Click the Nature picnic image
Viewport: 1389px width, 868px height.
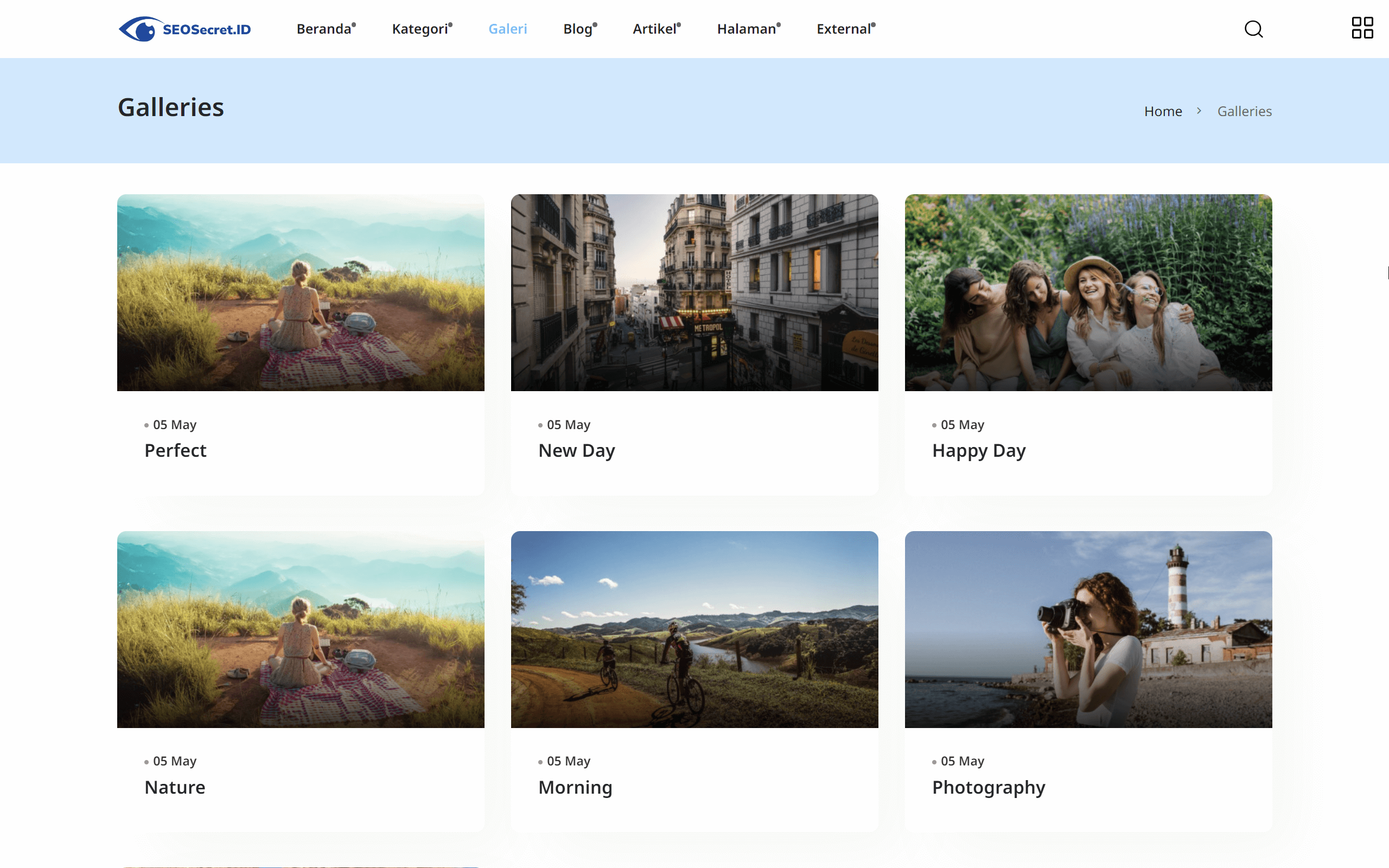300,630
